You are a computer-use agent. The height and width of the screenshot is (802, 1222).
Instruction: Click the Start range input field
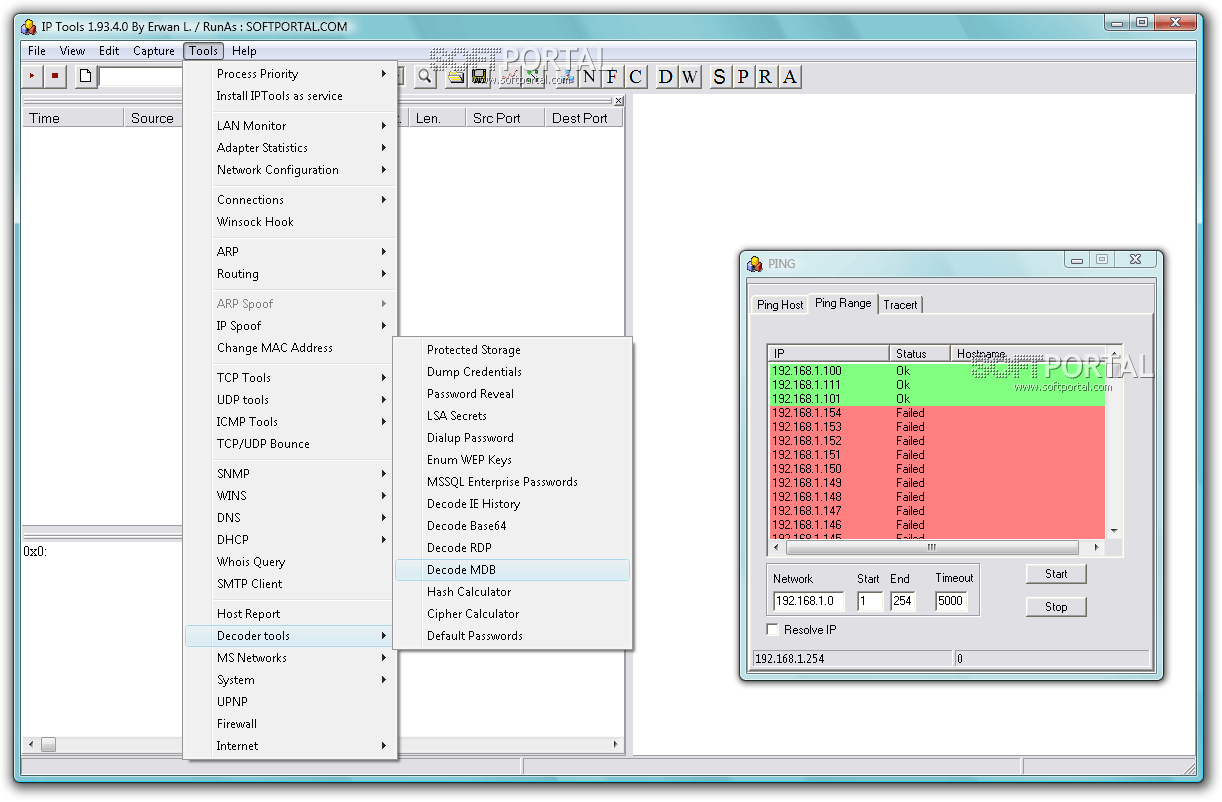pyautogui.click(x=870, y=601)
